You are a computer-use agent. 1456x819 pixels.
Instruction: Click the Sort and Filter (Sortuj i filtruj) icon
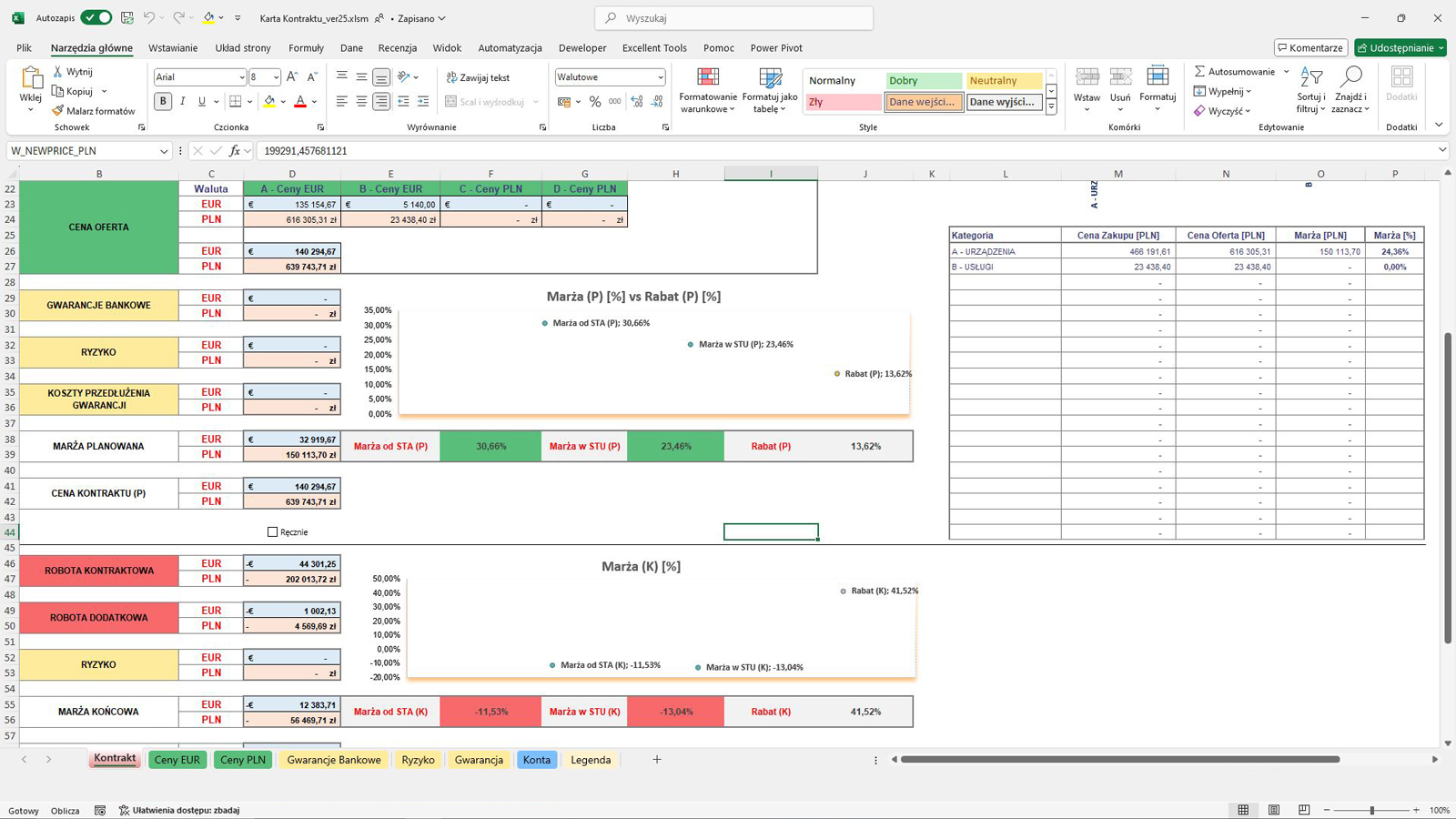click(x=1310, y=78)
